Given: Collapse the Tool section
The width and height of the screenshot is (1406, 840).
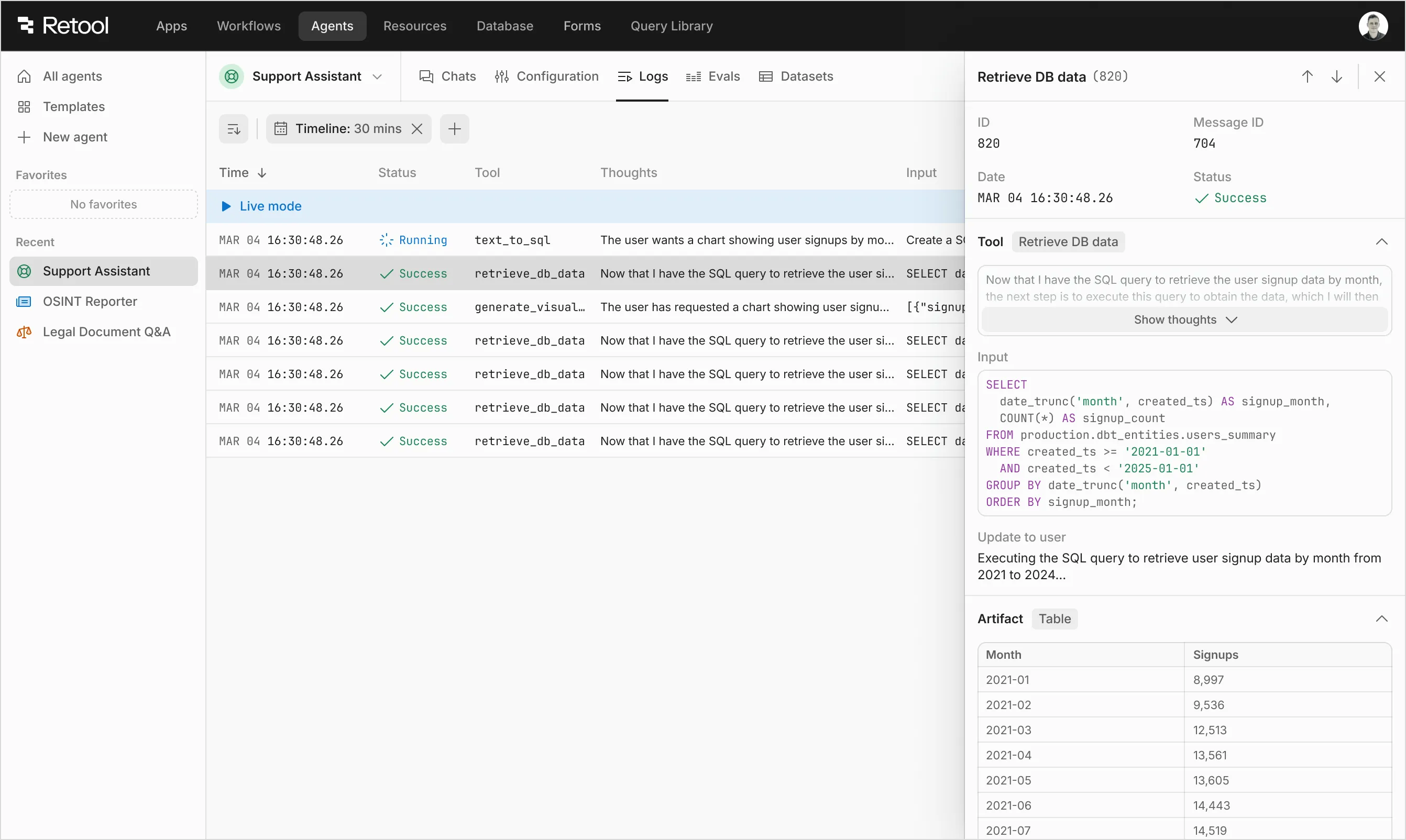Looking at the screenshot, I should (1382, 242).
